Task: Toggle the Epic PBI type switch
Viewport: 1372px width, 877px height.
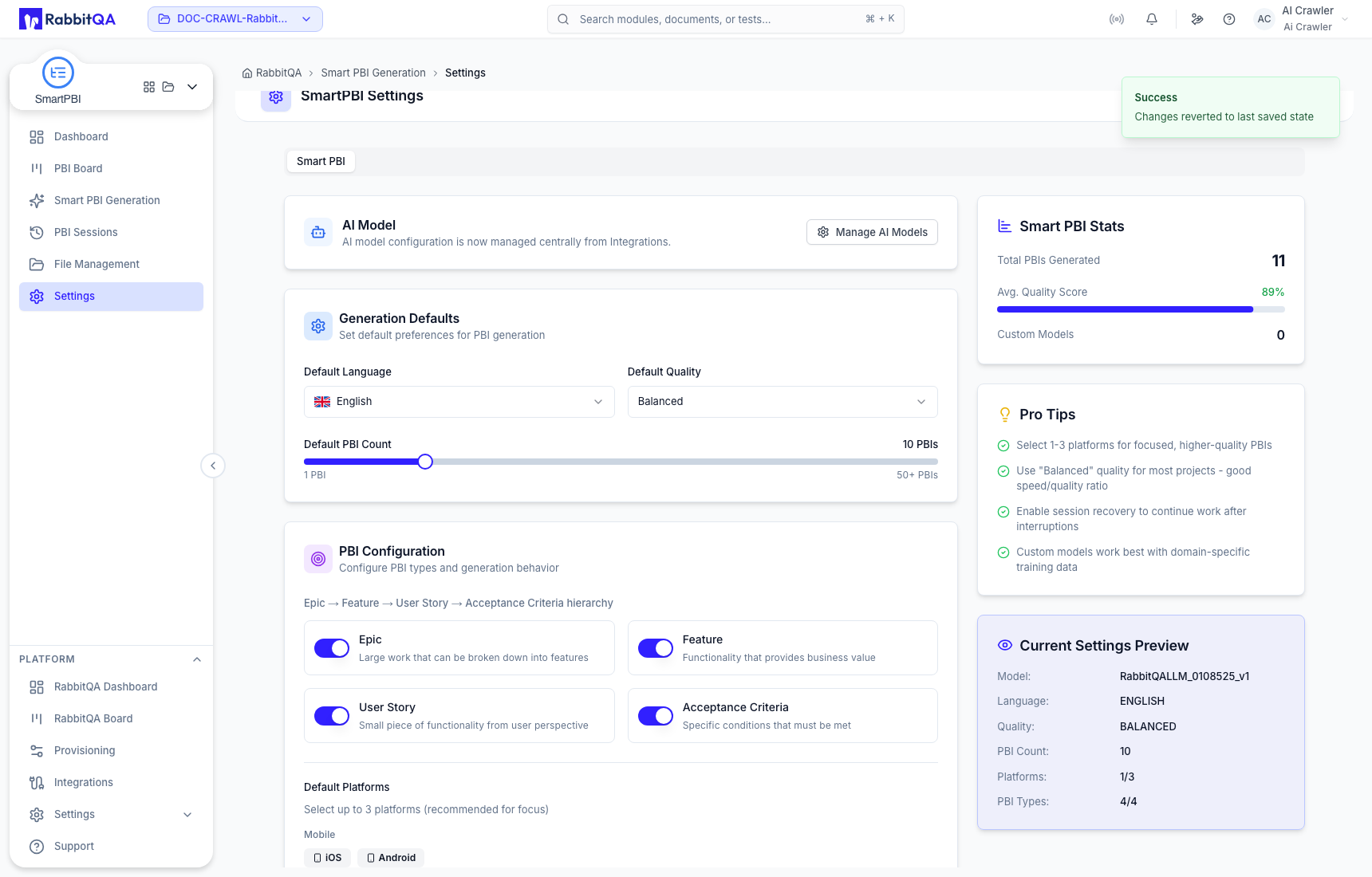Action: [x=332, y=648]
